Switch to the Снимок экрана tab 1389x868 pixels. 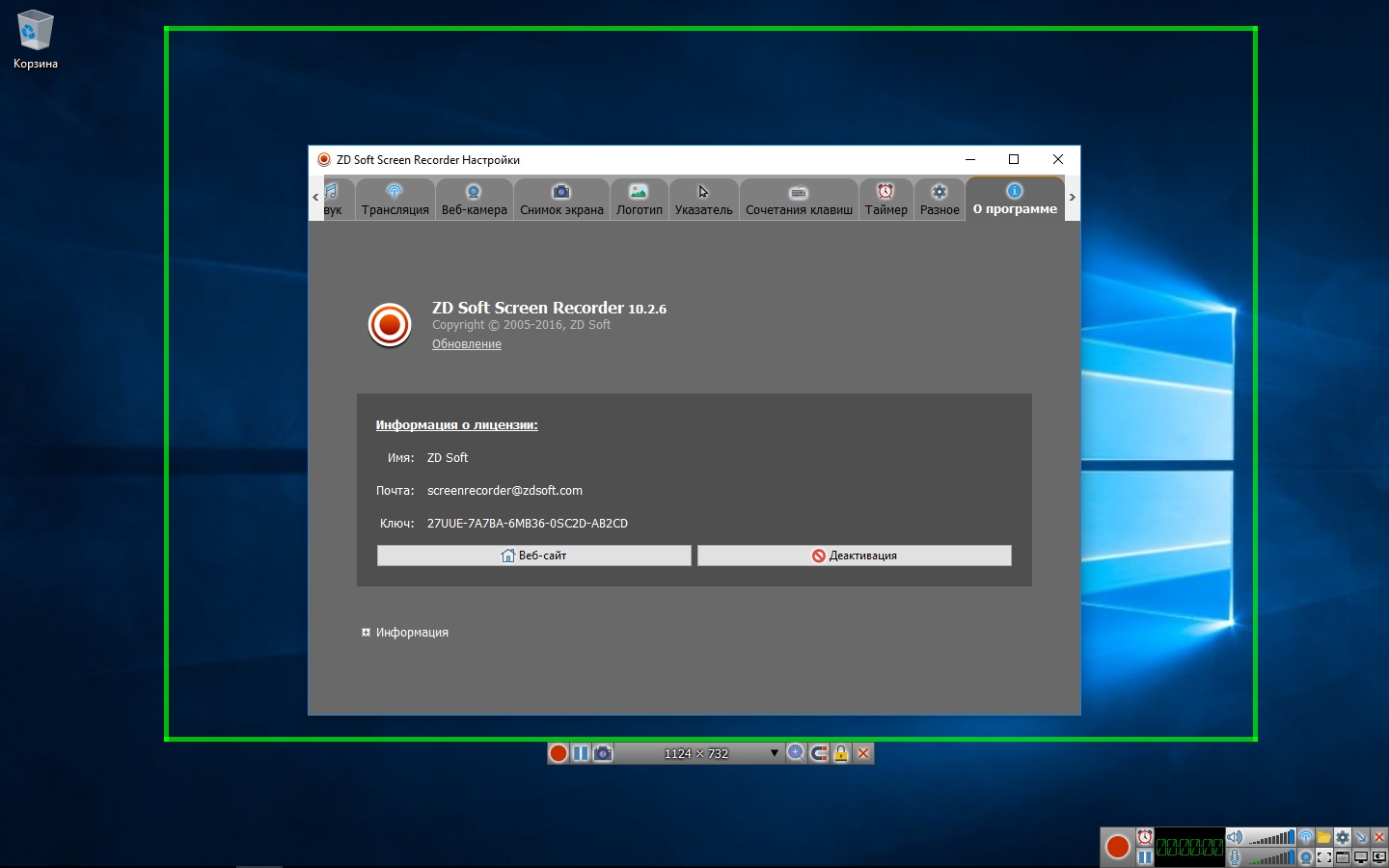click(561, 200)
